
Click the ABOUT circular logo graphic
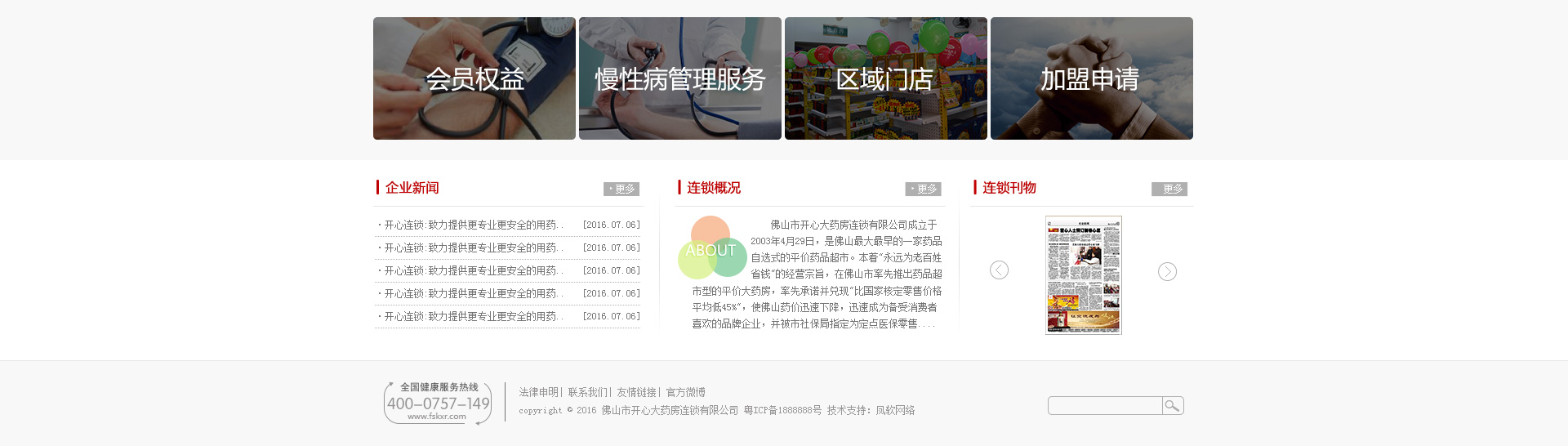(712, 248)
